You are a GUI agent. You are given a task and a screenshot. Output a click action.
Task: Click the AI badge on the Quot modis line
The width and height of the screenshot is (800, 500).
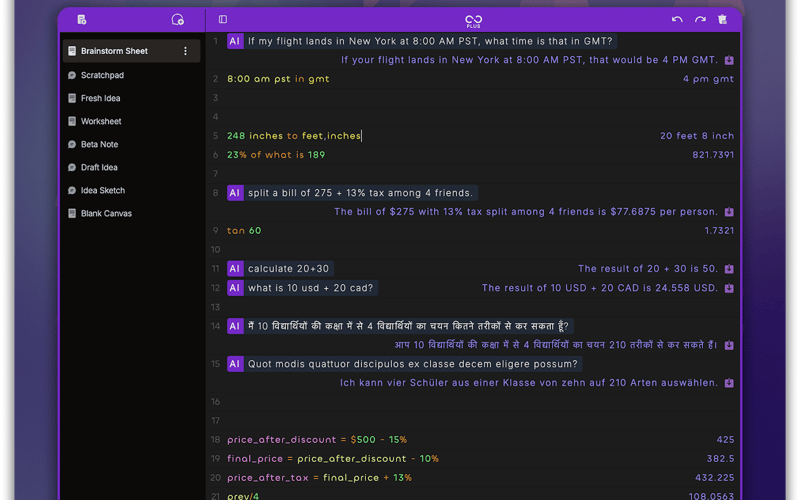click(235, 363)
